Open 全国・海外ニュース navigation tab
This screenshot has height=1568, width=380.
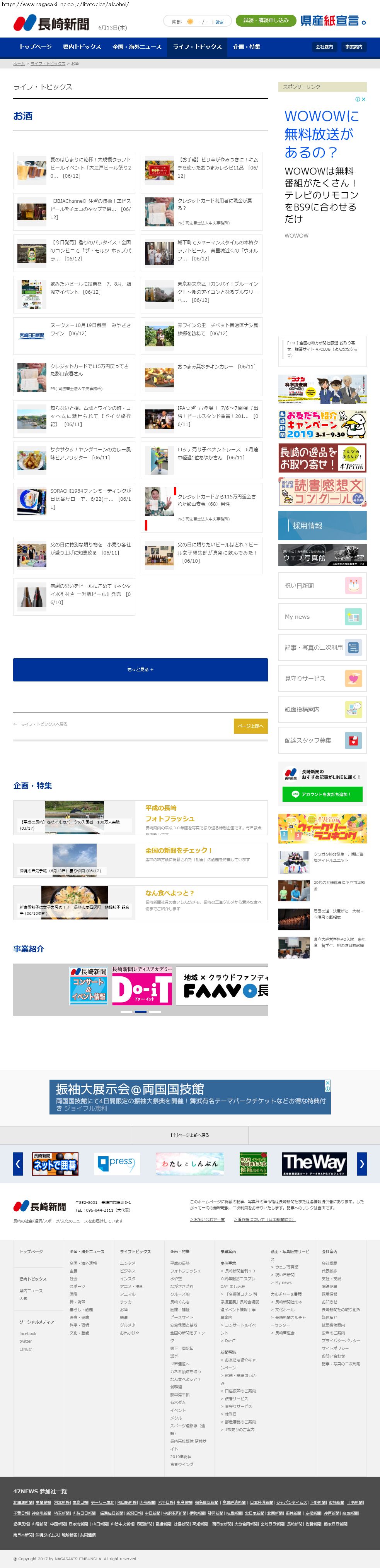coord(137,47)
